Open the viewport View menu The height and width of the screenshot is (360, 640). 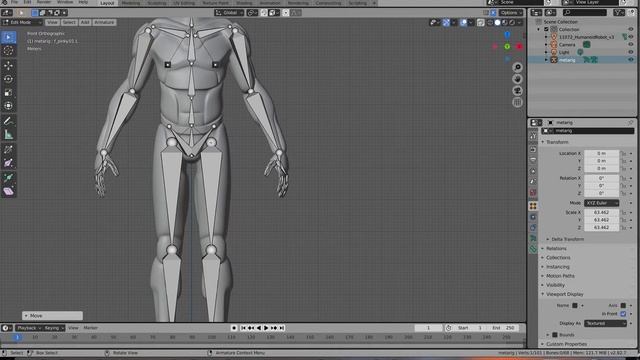tap(52, 22)
